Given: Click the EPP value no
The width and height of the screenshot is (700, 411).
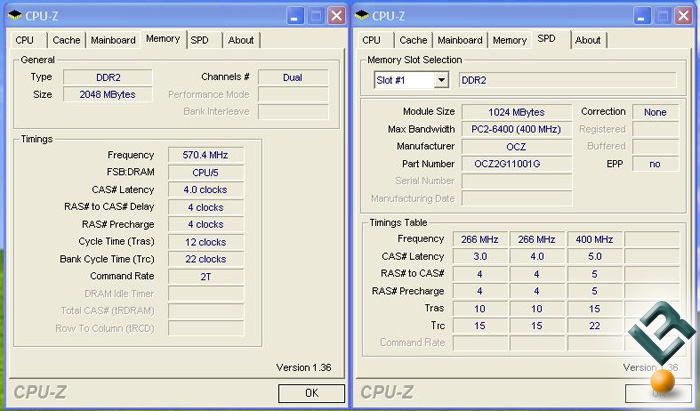Looking at the screenshot, I should tap(655, 164).
